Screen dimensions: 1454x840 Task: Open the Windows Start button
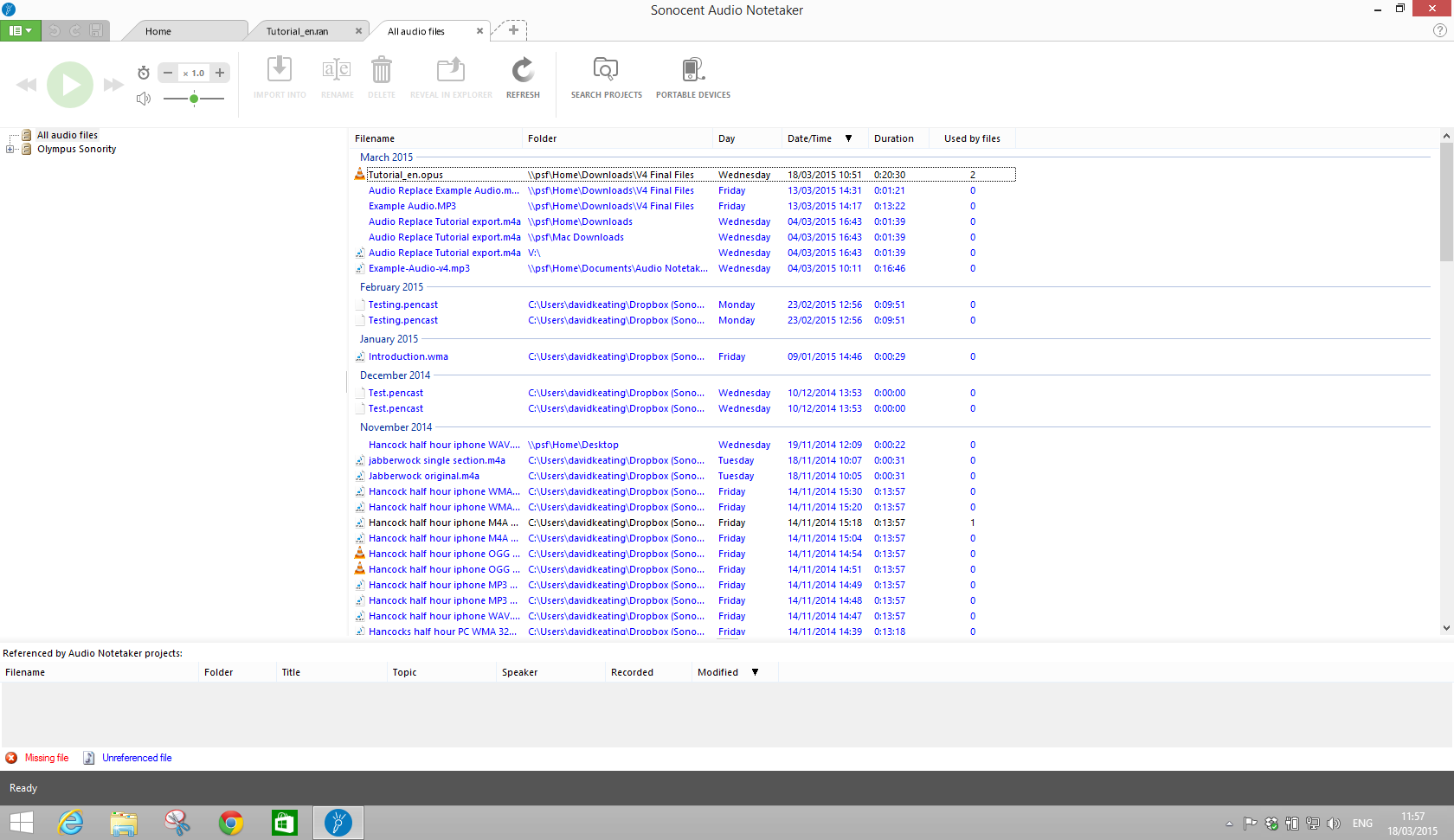[x=22, y=823]
